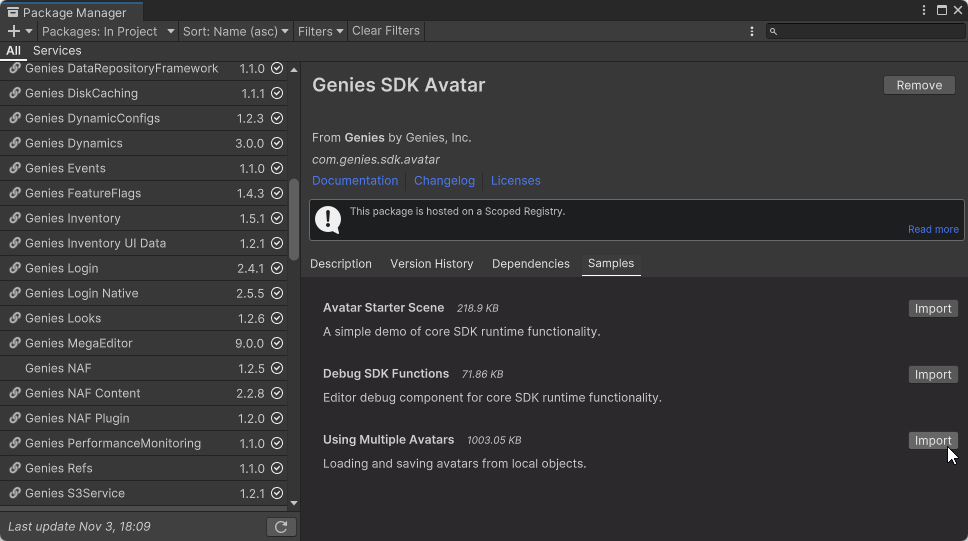Screen dimensions: 968x541
Task: Select Genies NAF Content in package list
Action: (x=83, y=393)
